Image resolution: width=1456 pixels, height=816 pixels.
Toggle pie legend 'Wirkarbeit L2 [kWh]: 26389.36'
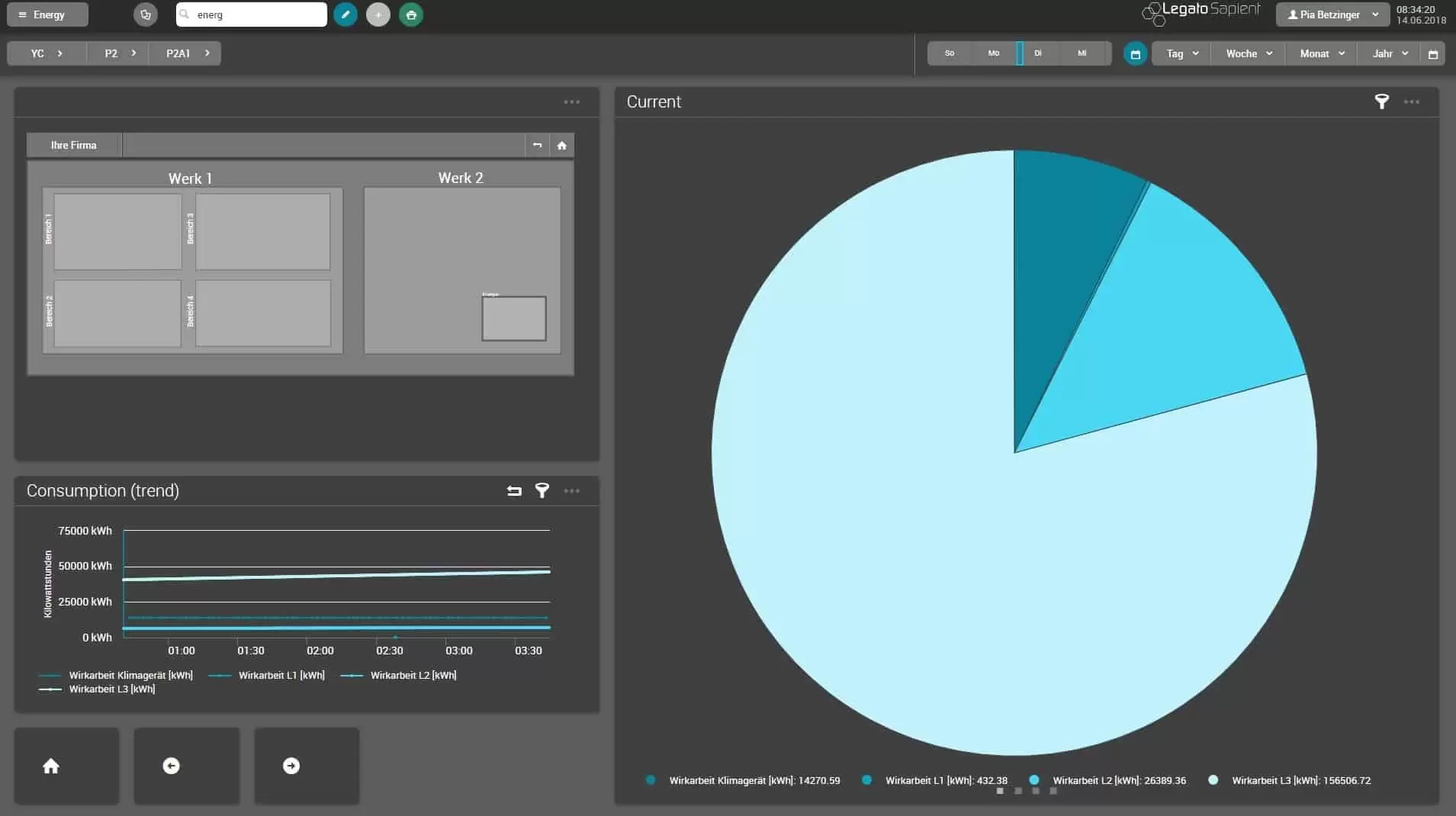point(1107,780)
